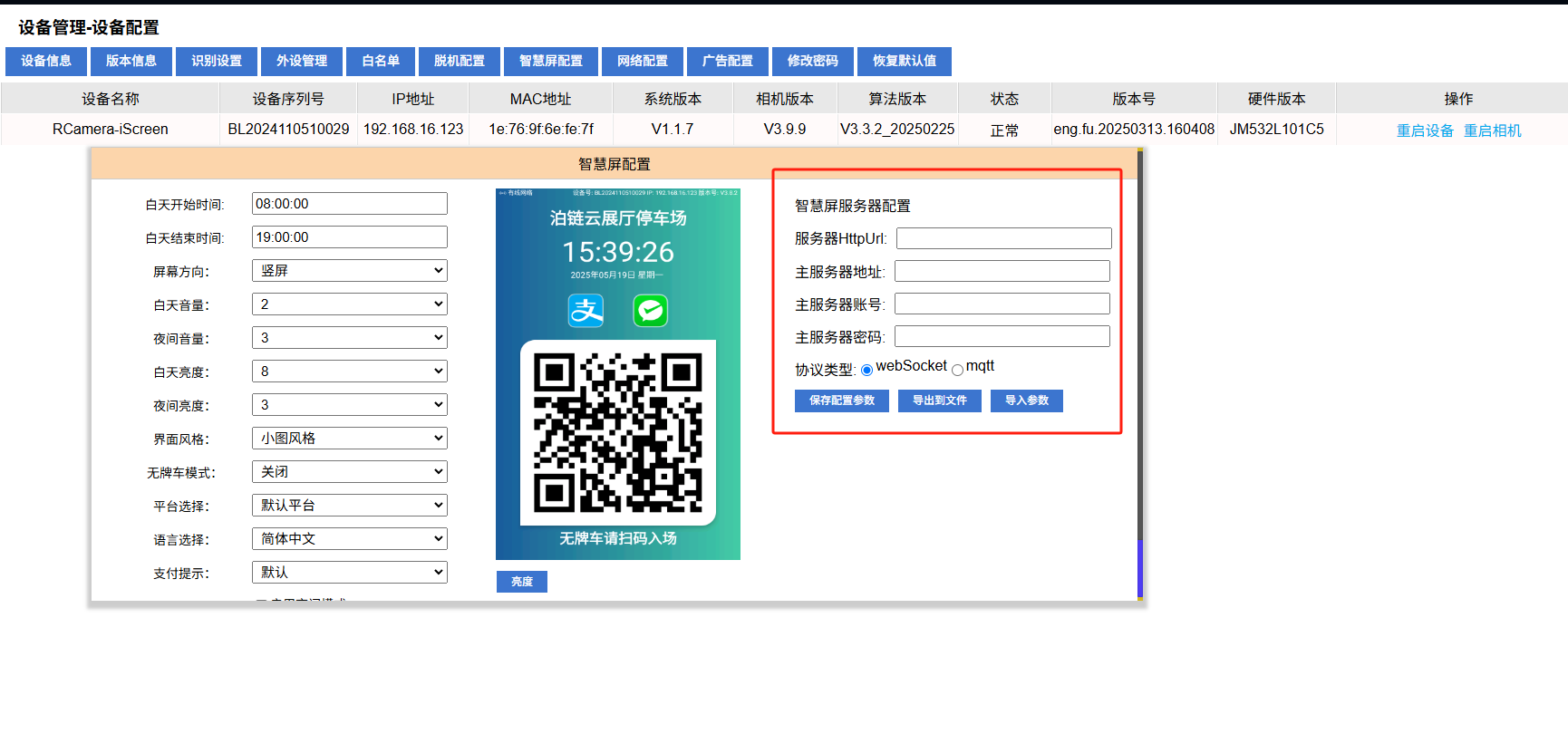Select the webSocket protocol radio button
The image size is (1568, 753).
point(867,370)
